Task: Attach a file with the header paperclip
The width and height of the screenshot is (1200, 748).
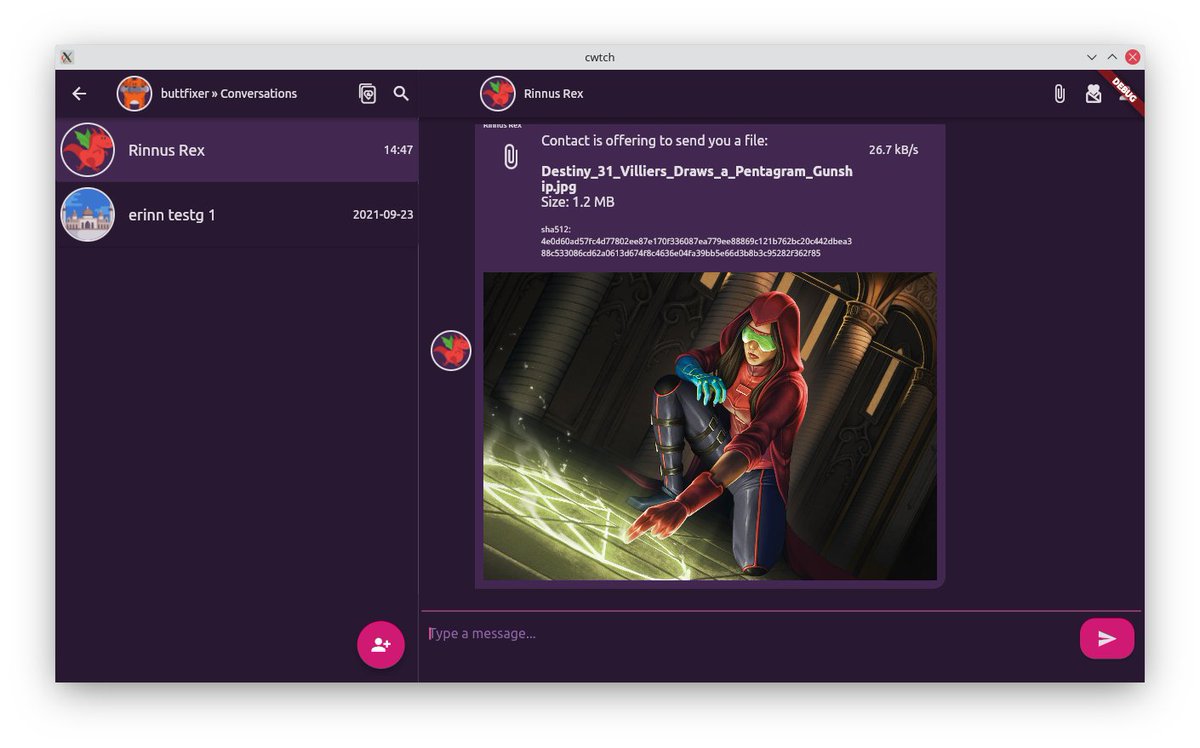Action: pos(1059,93)
